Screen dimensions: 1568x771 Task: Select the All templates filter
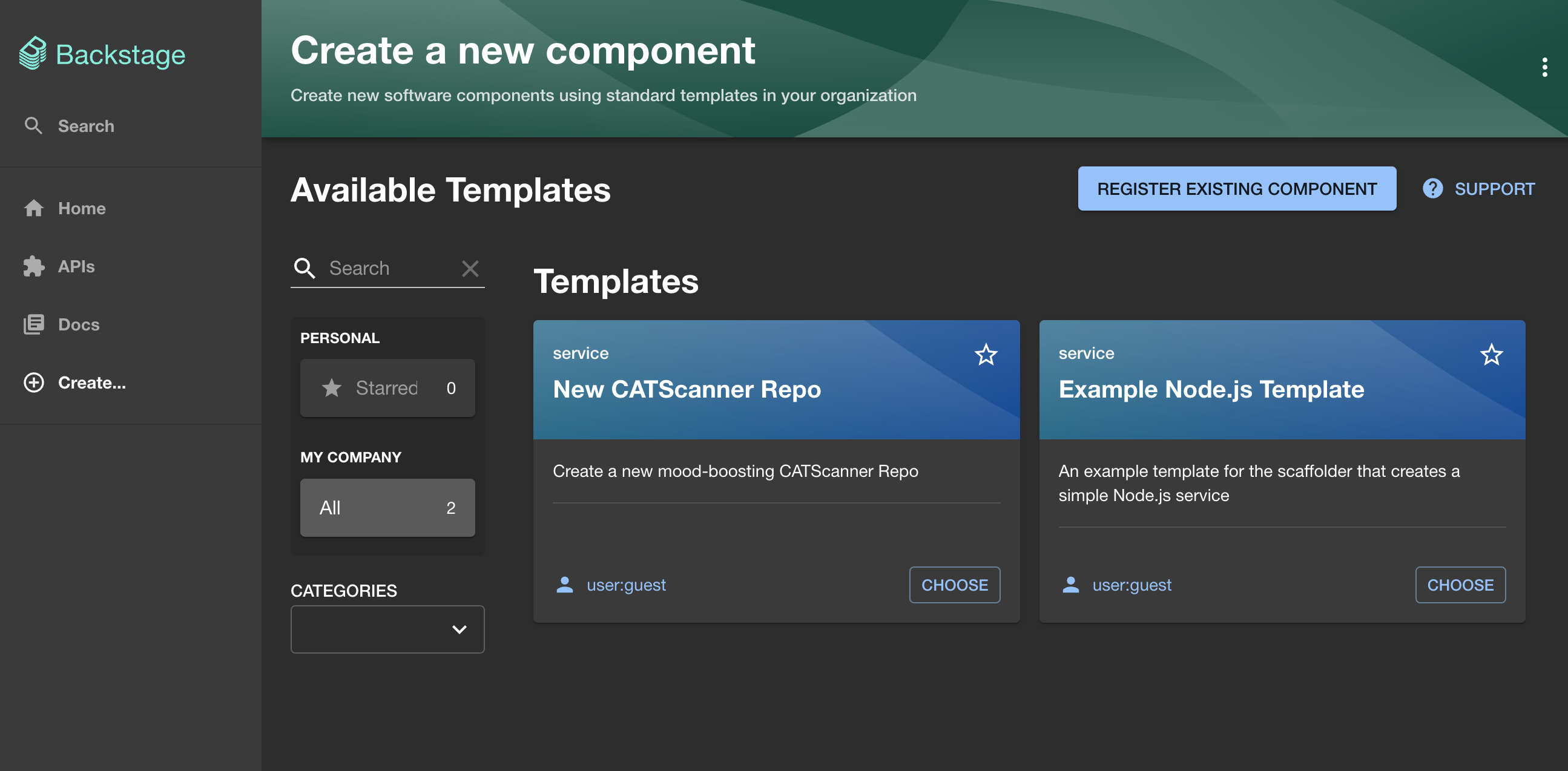click(387, 508)
